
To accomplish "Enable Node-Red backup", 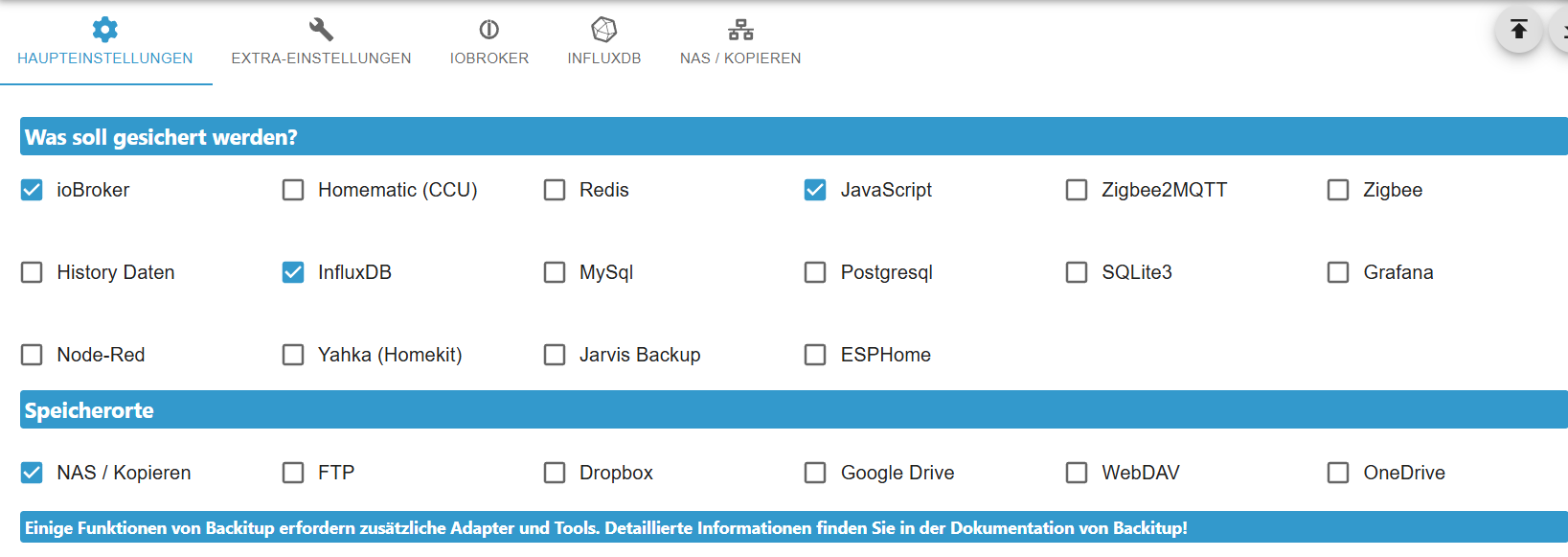I will click(x=32, y=355).
